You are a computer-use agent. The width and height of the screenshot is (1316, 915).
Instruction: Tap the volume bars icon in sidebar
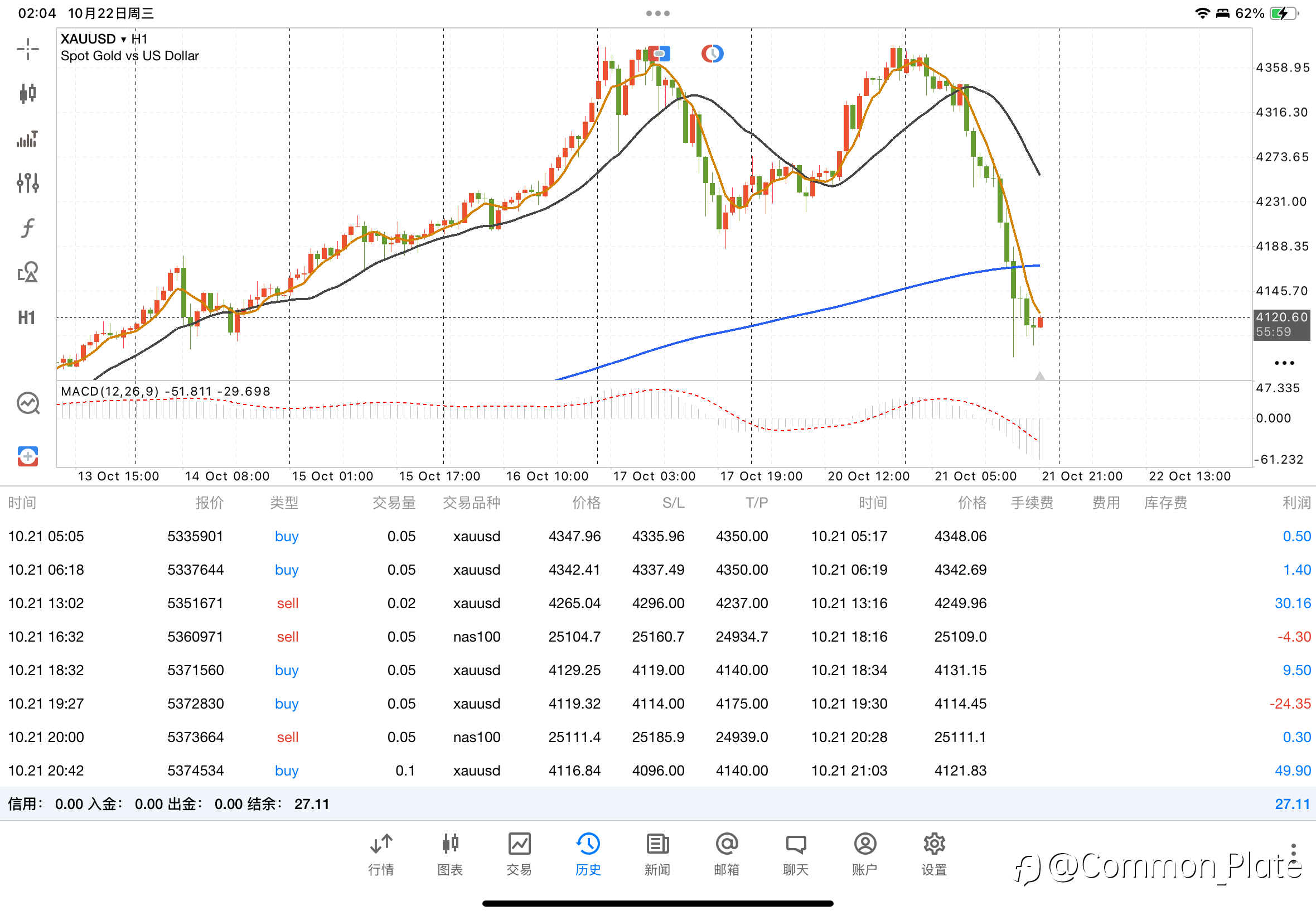27,139
